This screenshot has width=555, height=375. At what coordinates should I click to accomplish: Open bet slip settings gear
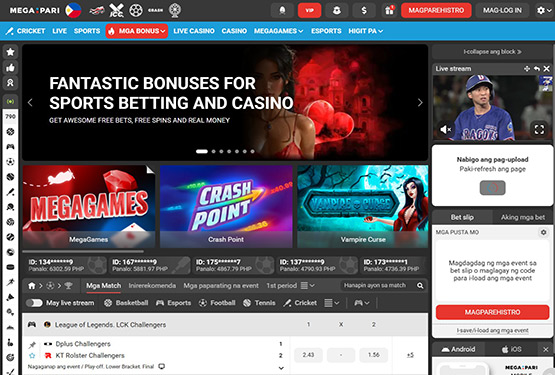543,232
